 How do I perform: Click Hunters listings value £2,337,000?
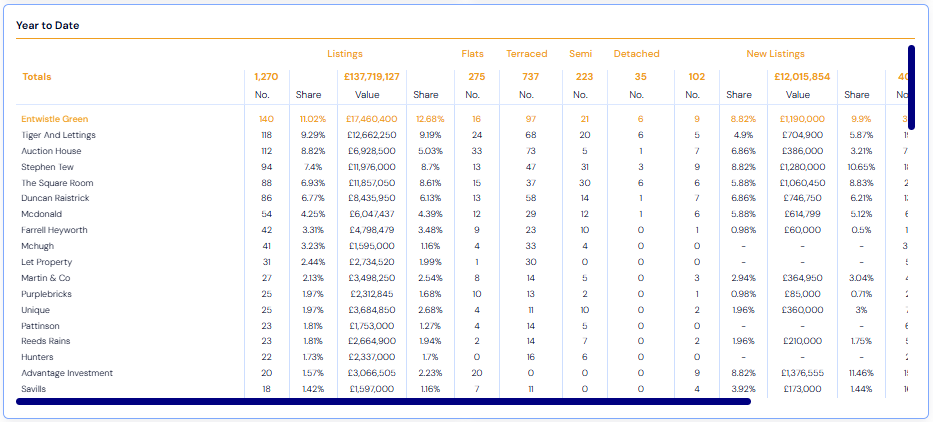(x=371, y=357)
